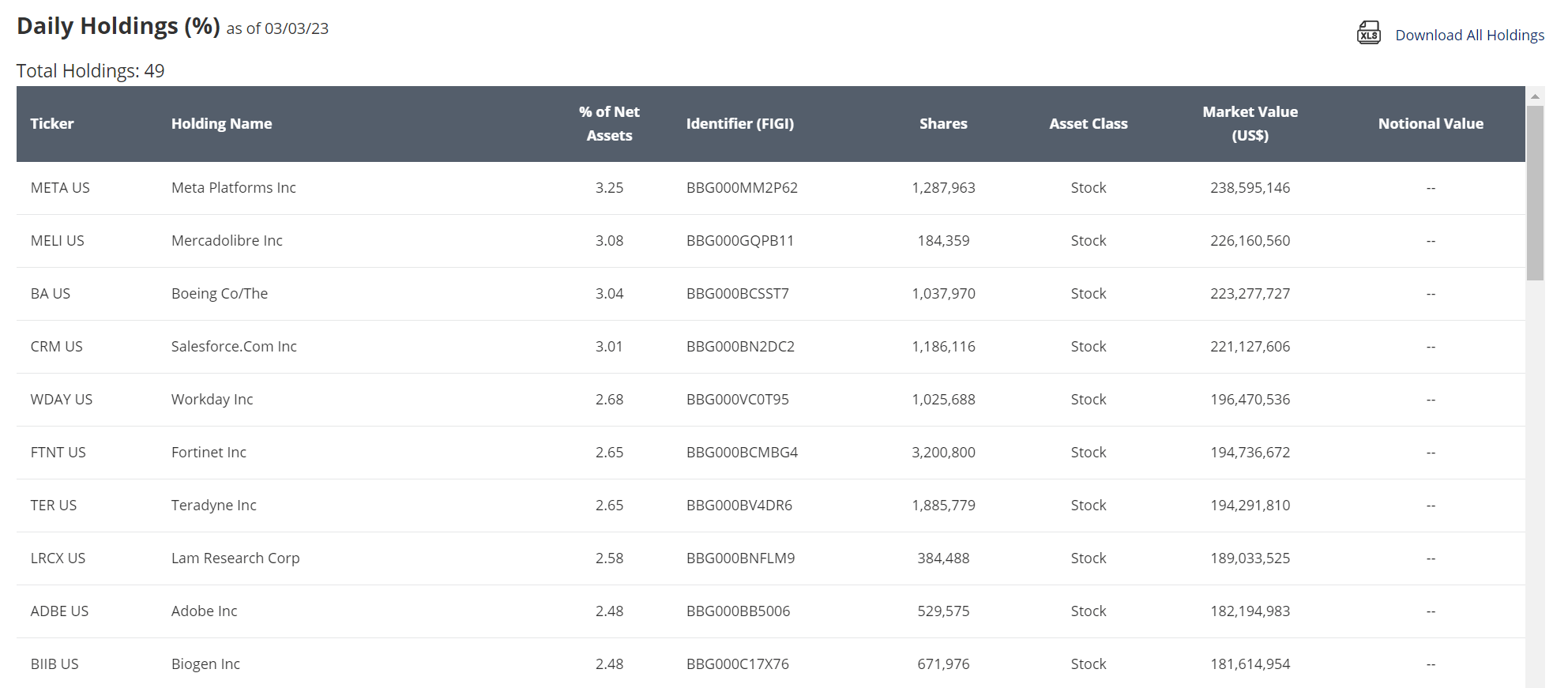
Task: Click the XLS download icon
Action: (x=1368, y=33)
